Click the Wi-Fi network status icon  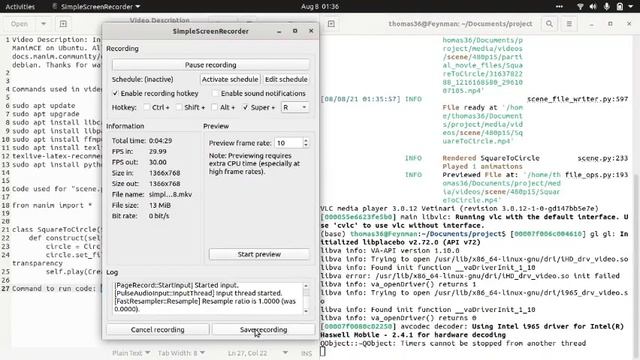[x=580, y=7]
